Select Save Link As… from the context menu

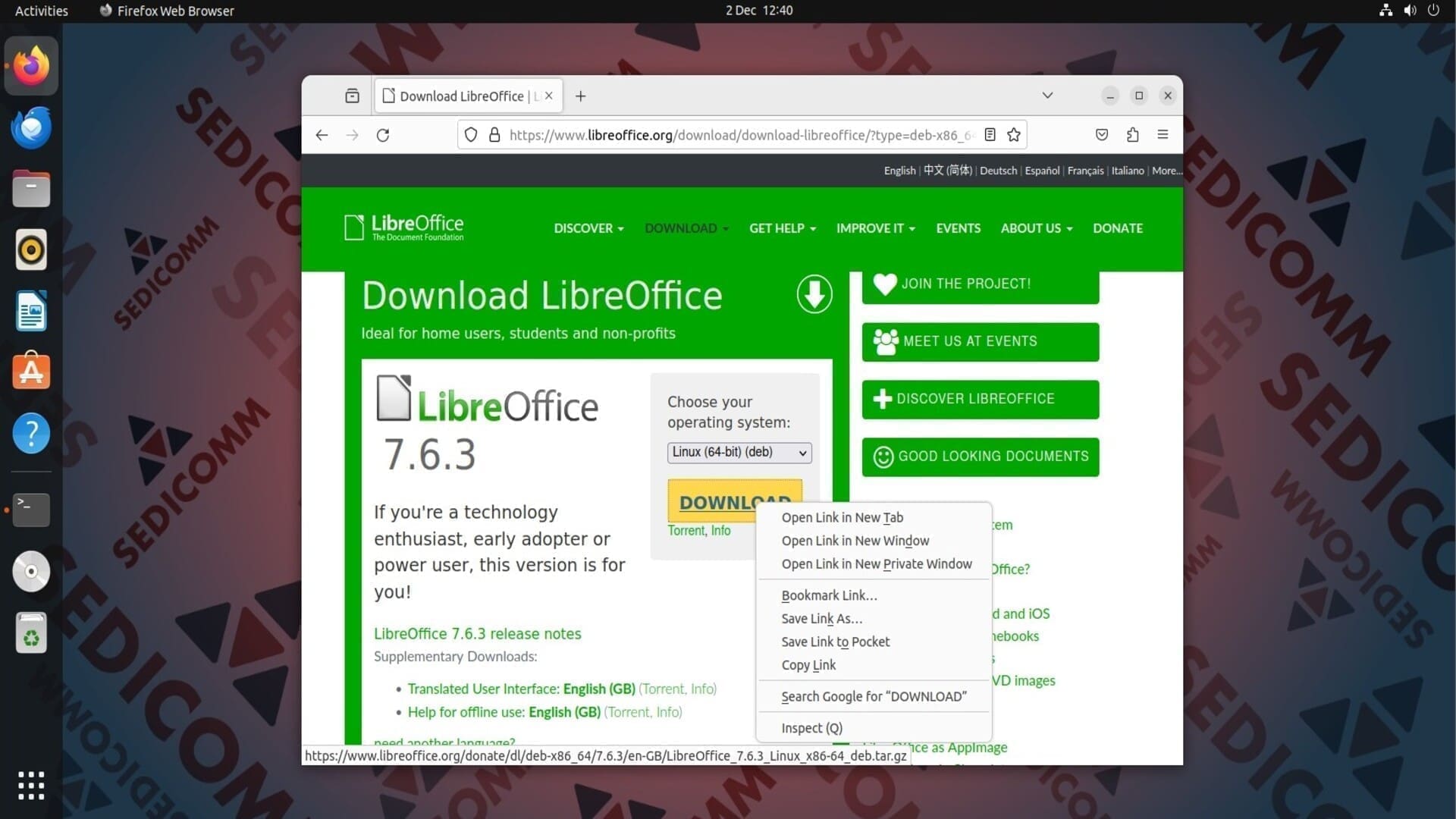(874, 619)
